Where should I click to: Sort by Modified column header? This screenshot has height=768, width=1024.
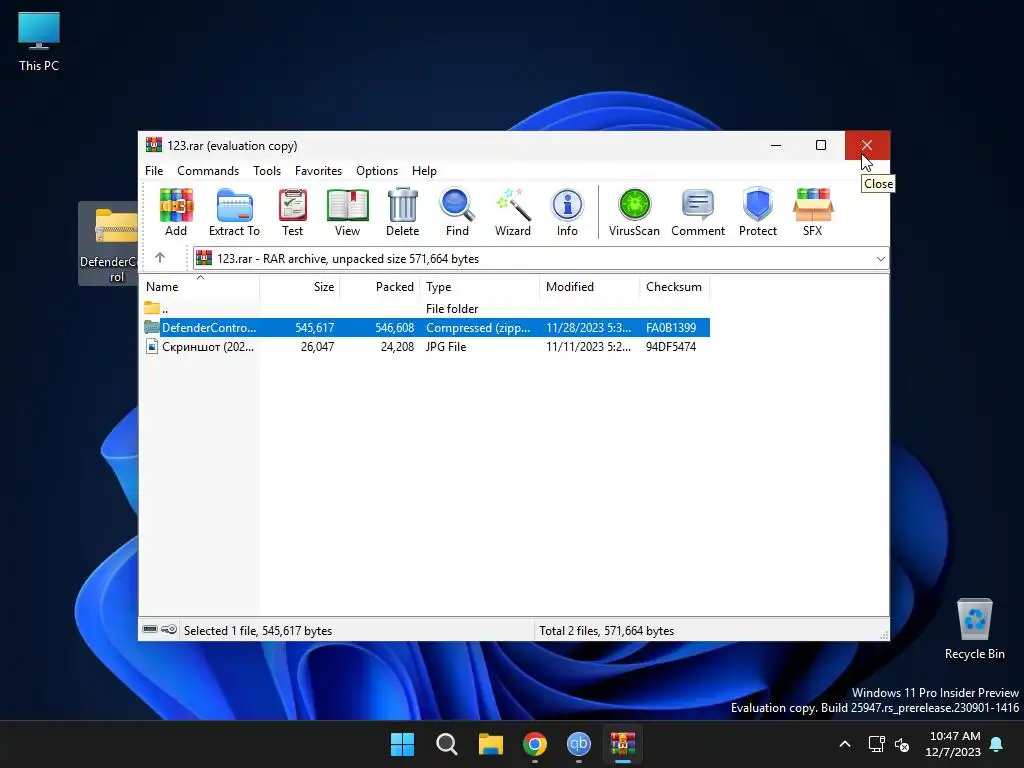click(x=589, y=287)
